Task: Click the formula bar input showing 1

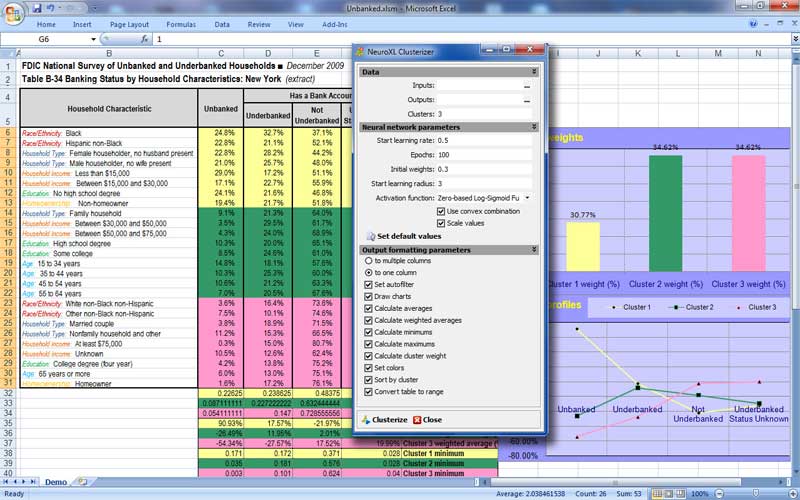Action: (x=472, y=39)
